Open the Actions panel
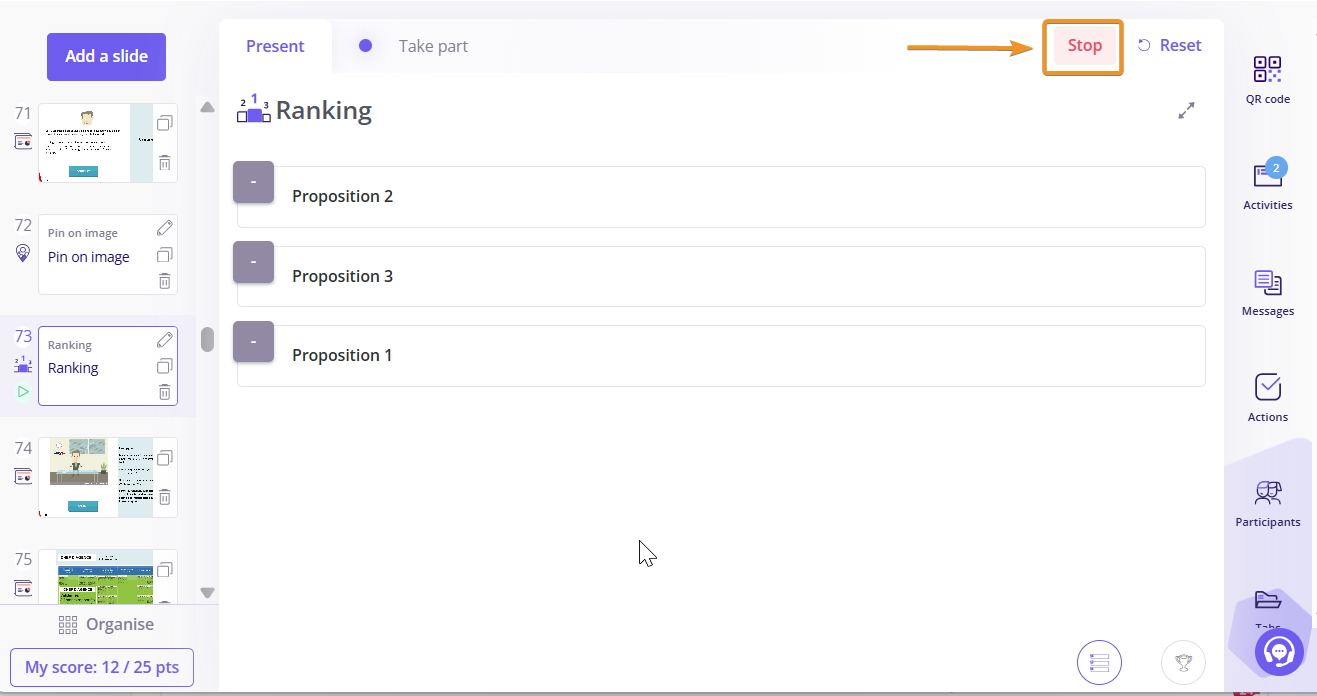The image size is (1317, 696). pos(1267,397)
